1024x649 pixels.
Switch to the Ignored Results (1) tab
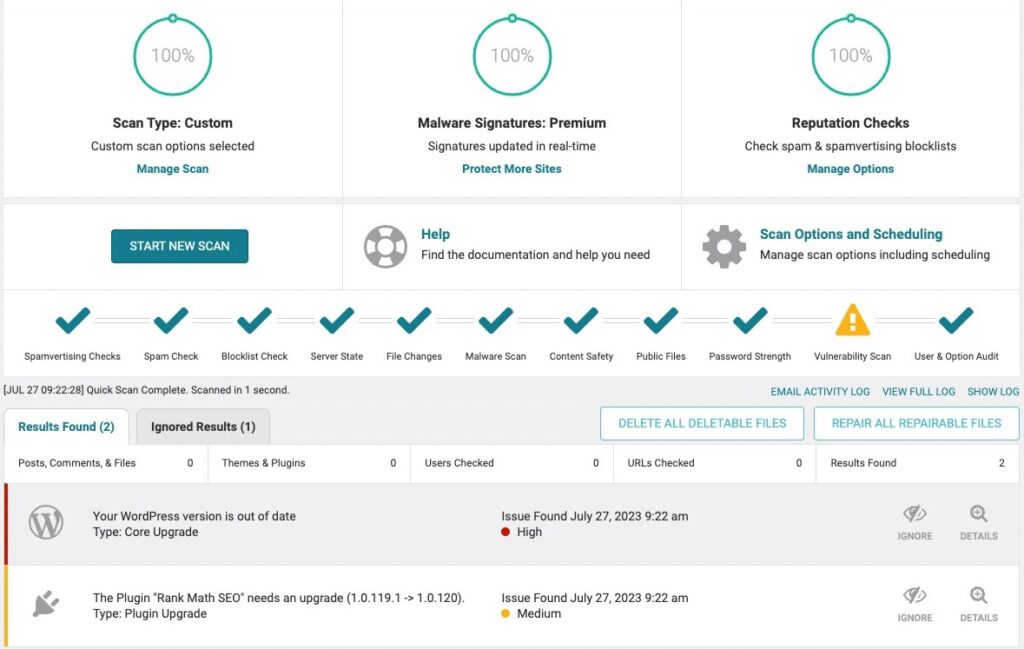(203, 427)
